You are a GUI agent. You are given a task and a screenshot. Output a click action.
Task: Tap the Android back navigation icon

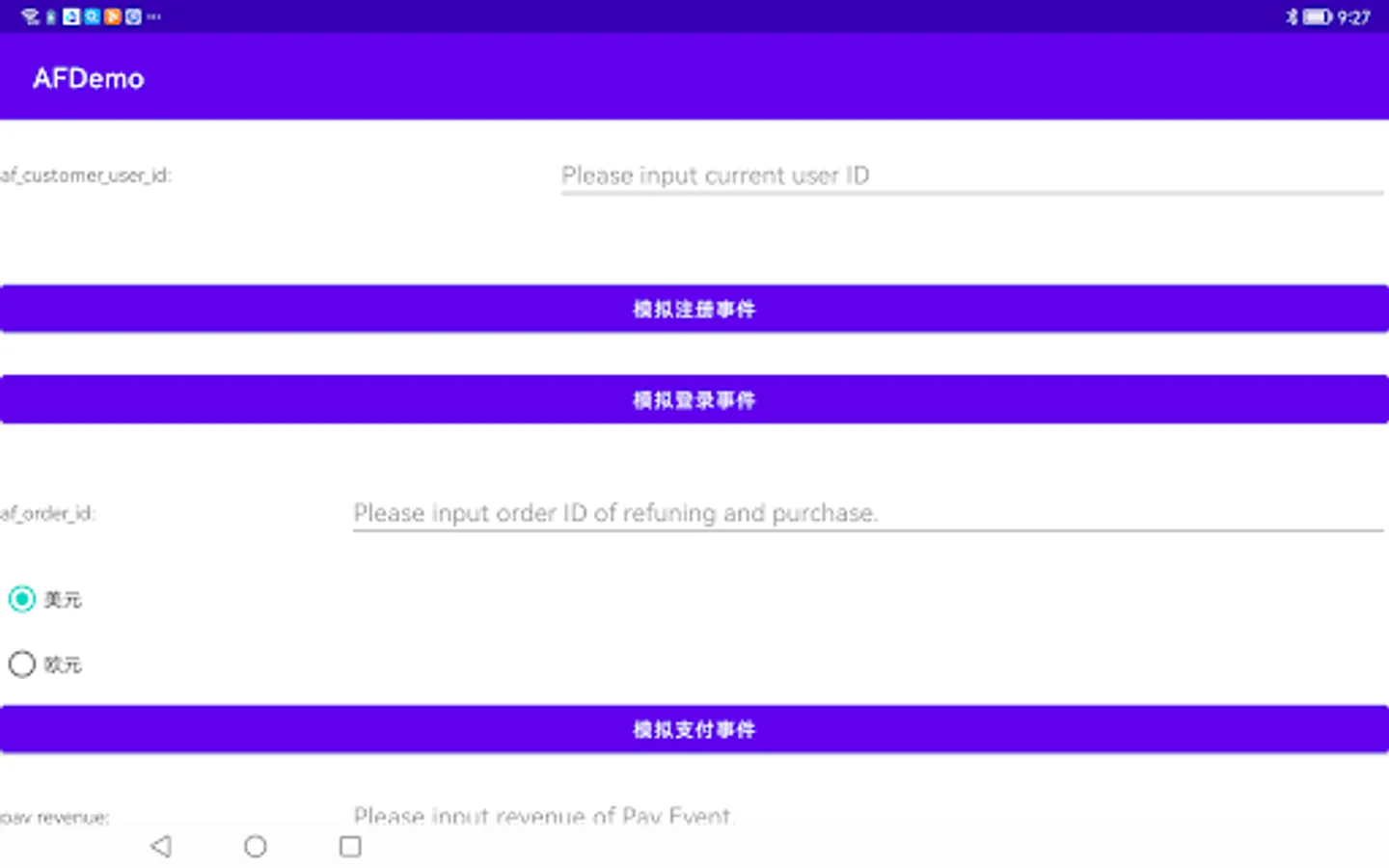(161, 846)
